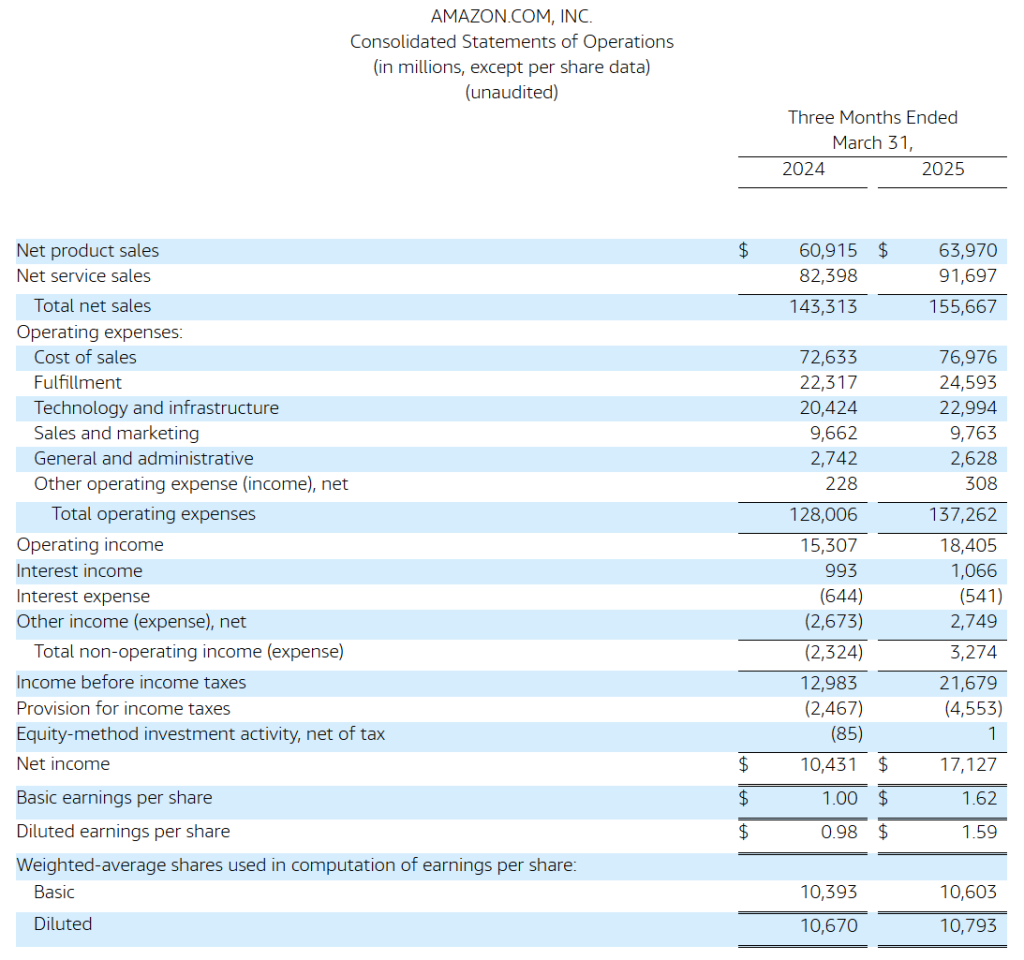Select the 2024 column header

803,169
